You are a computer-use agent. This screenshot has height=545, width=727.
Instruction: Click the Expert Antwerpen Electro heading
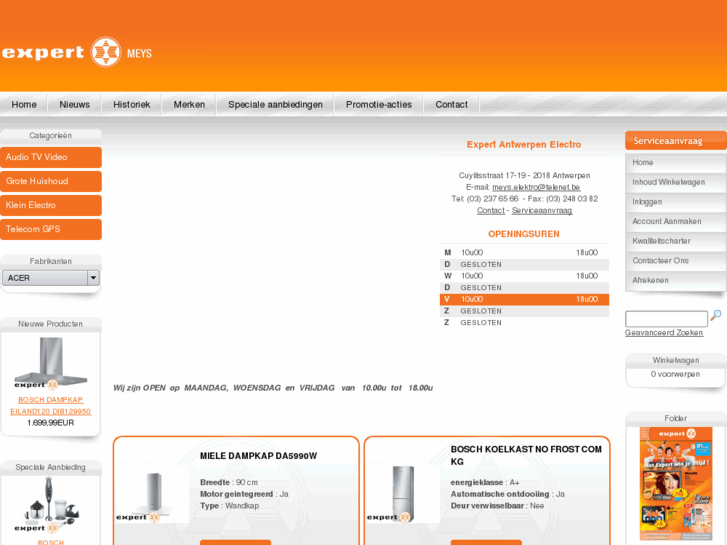point(524,145)
